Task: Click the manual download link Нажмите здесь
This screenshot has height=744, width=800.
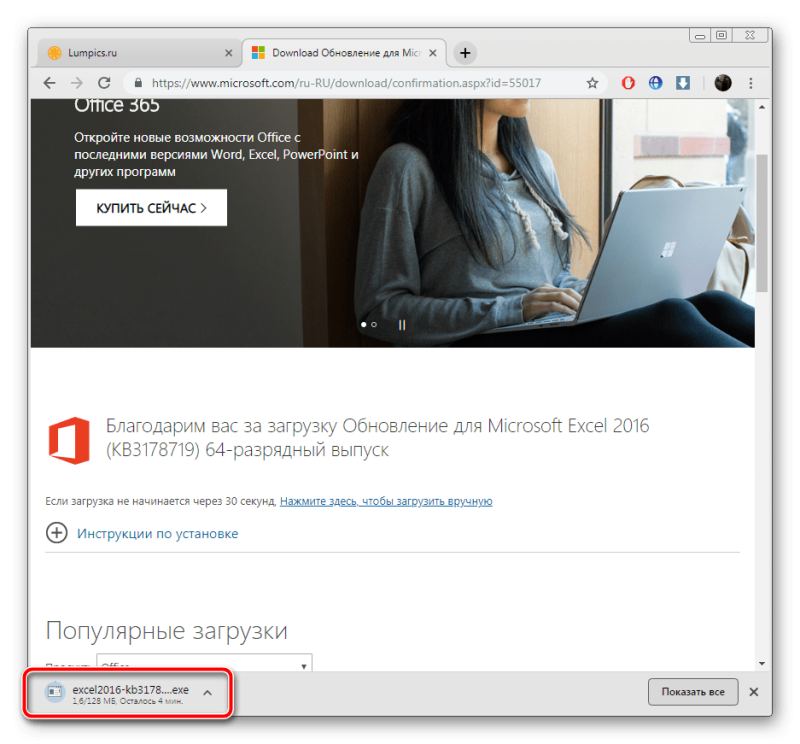Action: [x=386, y=502]
